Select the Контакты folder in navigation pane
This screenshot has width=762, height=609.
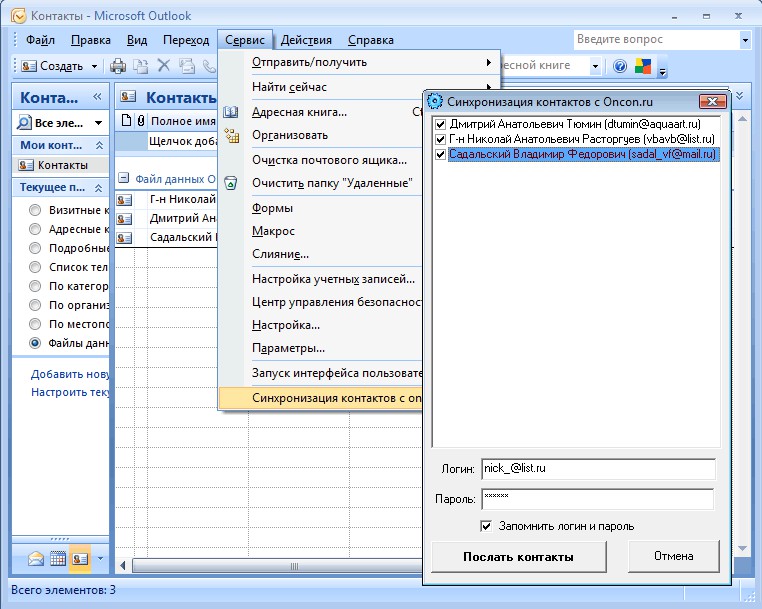61,165
